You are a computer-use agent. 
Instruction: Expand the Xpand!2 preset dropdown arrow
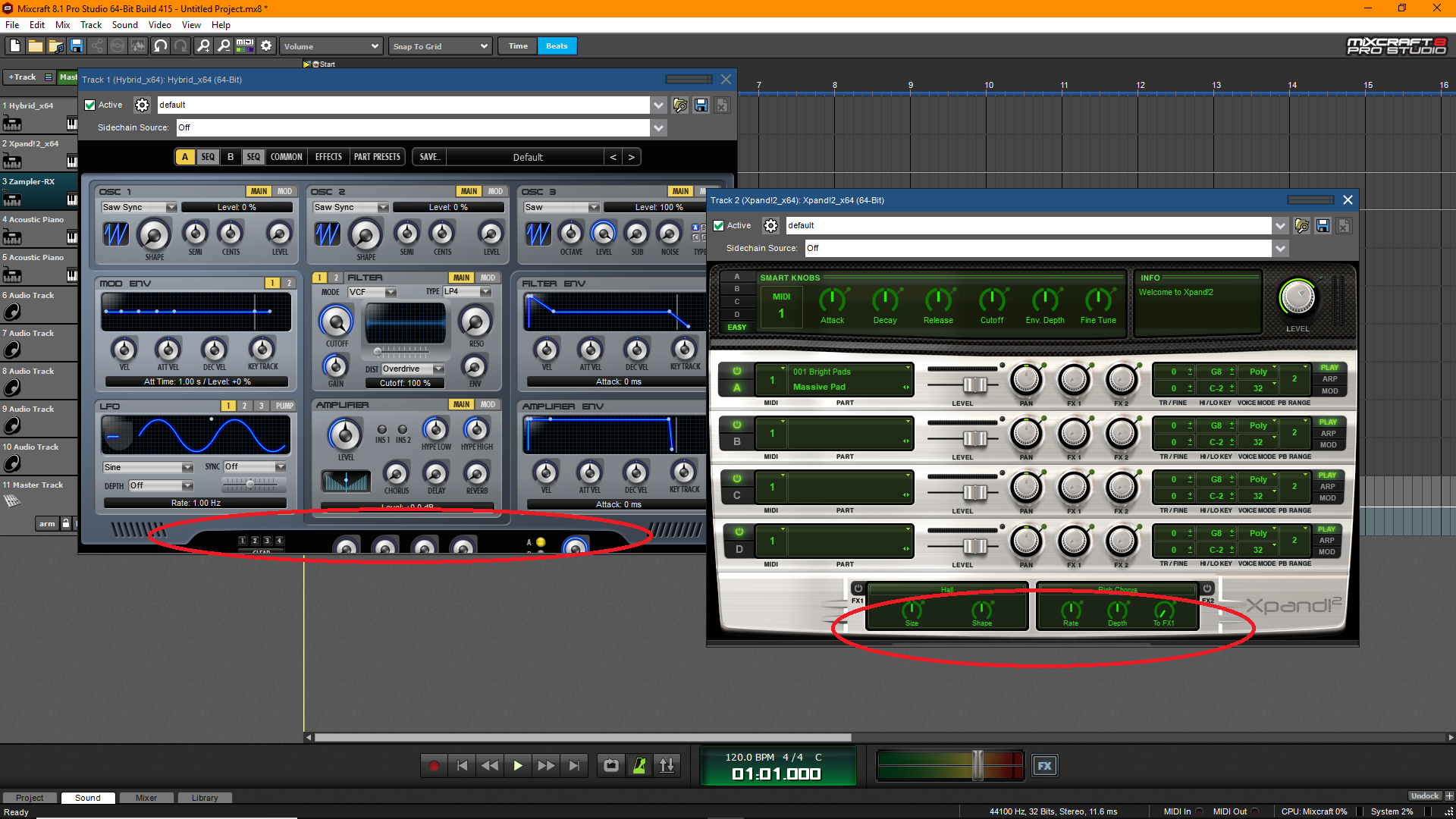click(x=1280, y=226)
